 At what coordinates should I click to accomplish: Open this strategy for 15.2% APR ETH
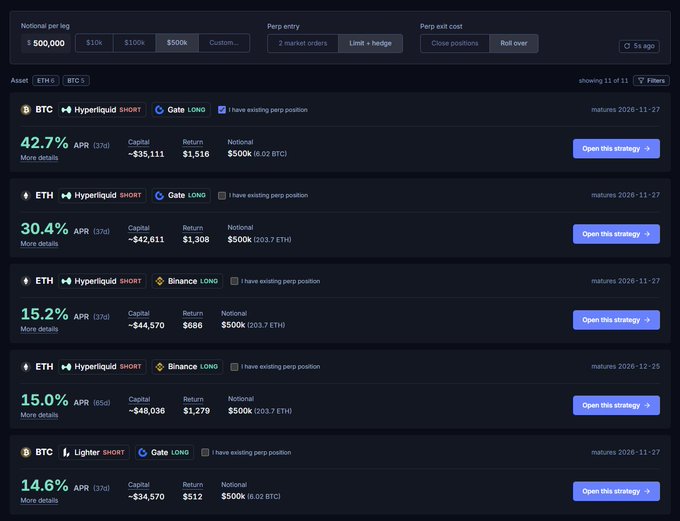[616, 320]
